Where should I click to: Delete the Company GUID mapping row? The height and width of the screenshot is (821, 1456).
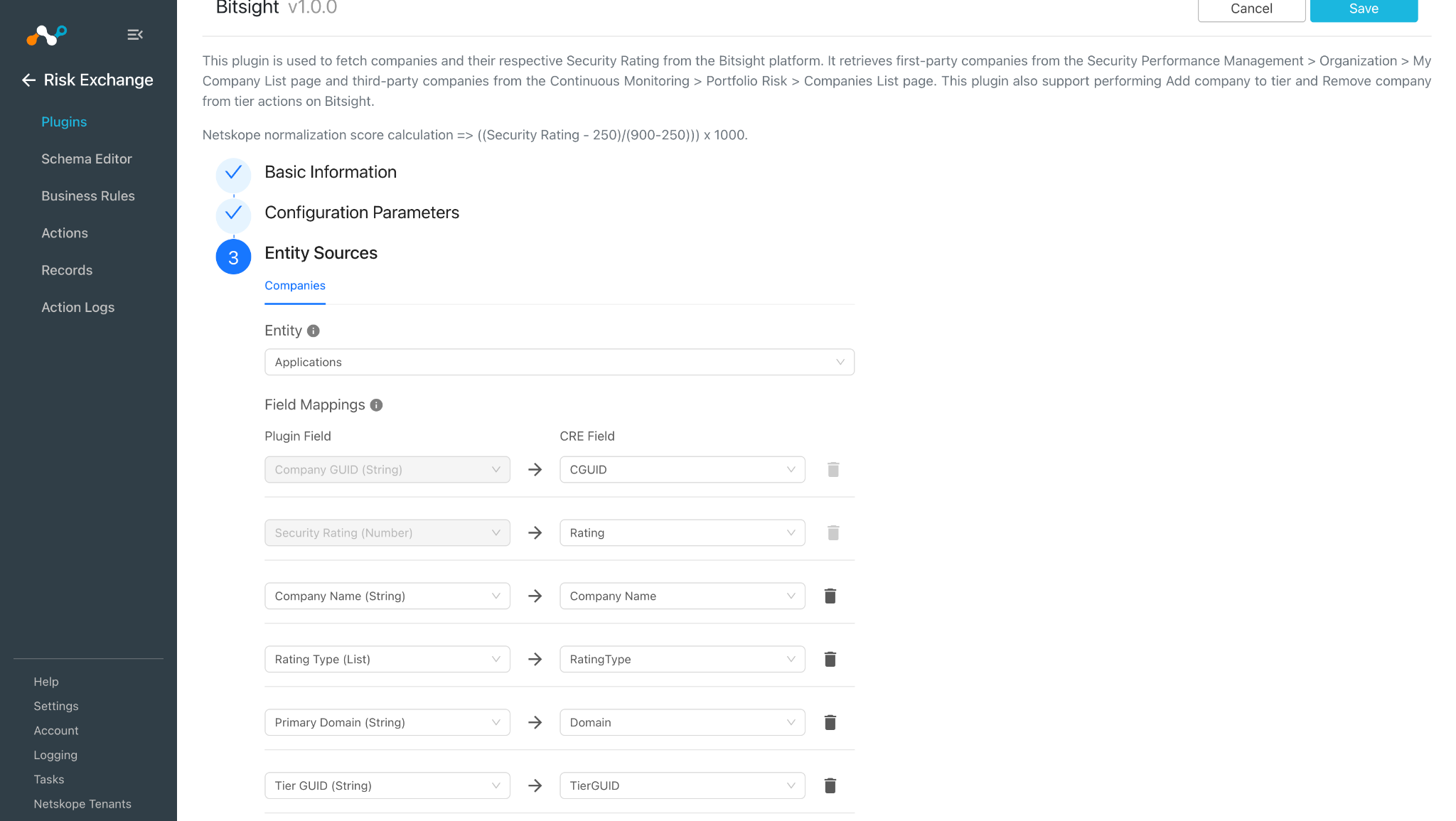pos(833,470)
